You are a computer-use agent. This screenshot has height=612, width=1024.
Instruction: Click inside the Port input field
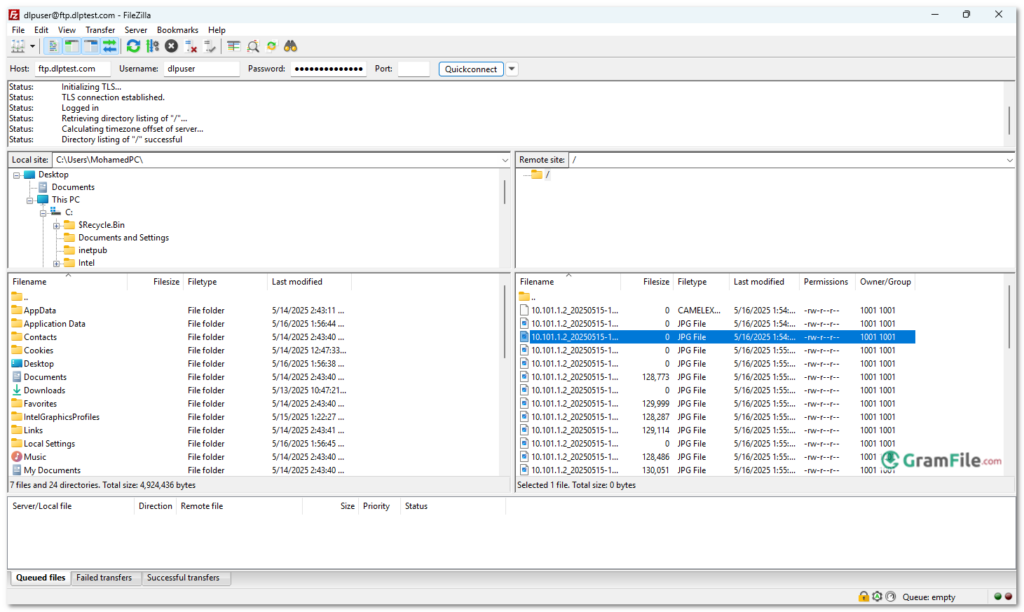tap(416, 68)
